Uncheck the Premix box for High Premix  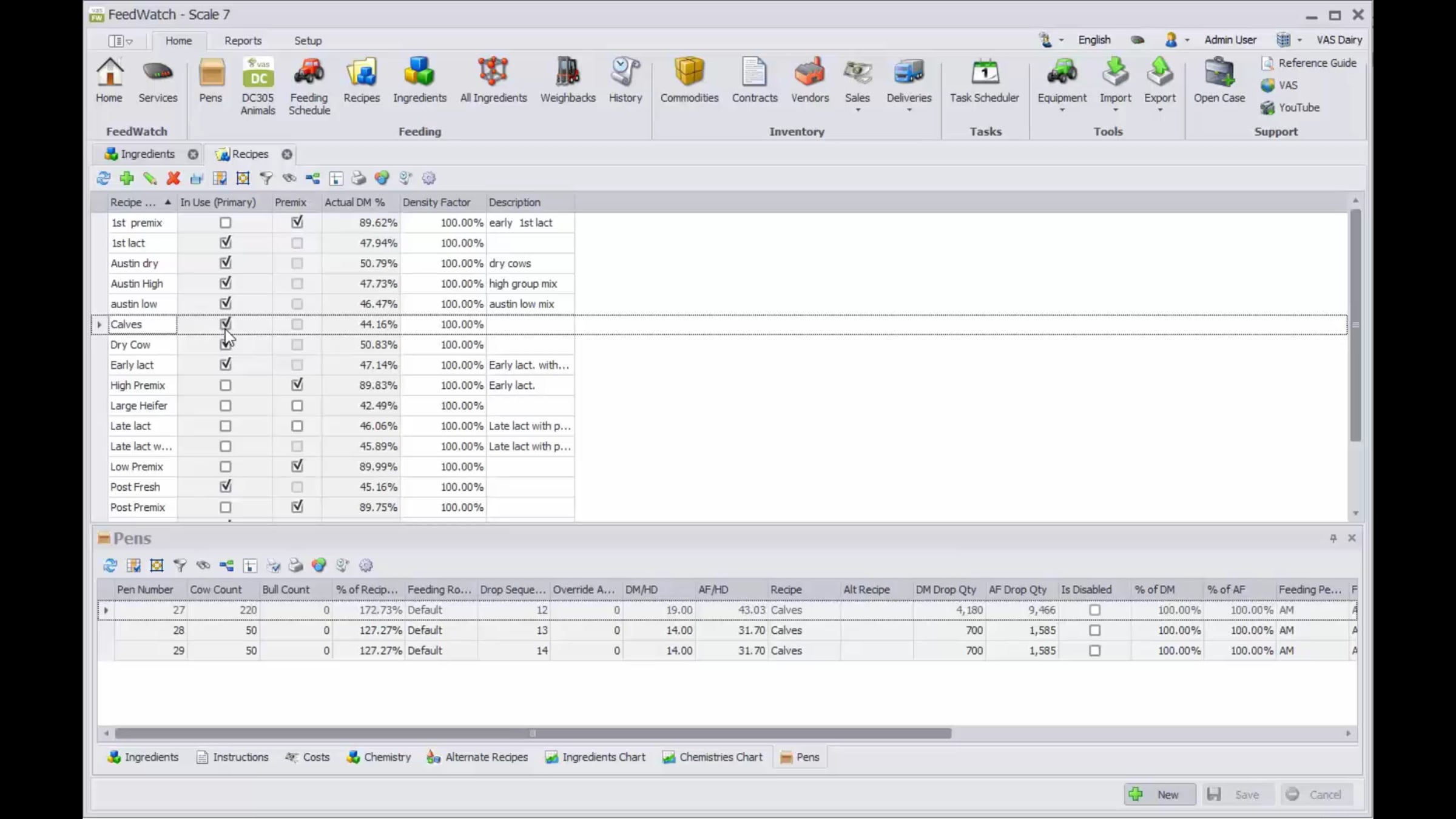point(297,385)
